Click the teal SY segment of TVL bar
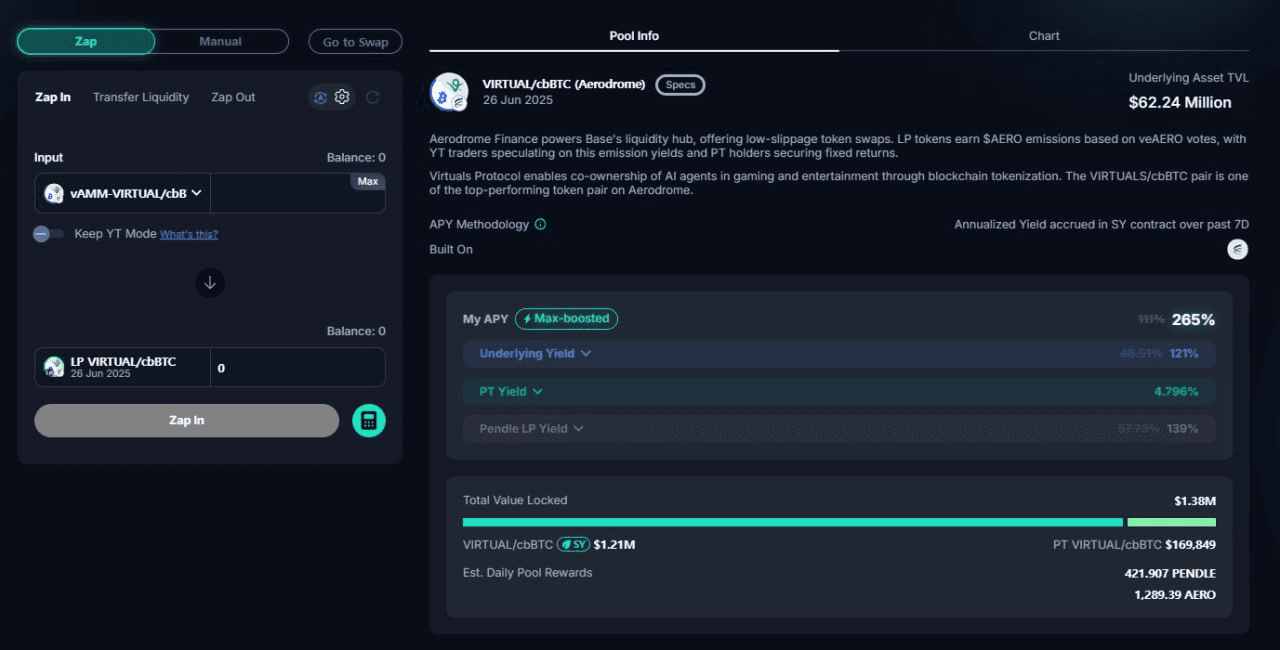Image resolution: width=1280 pixels, height=650 pixels. click(x=793, y=522)
